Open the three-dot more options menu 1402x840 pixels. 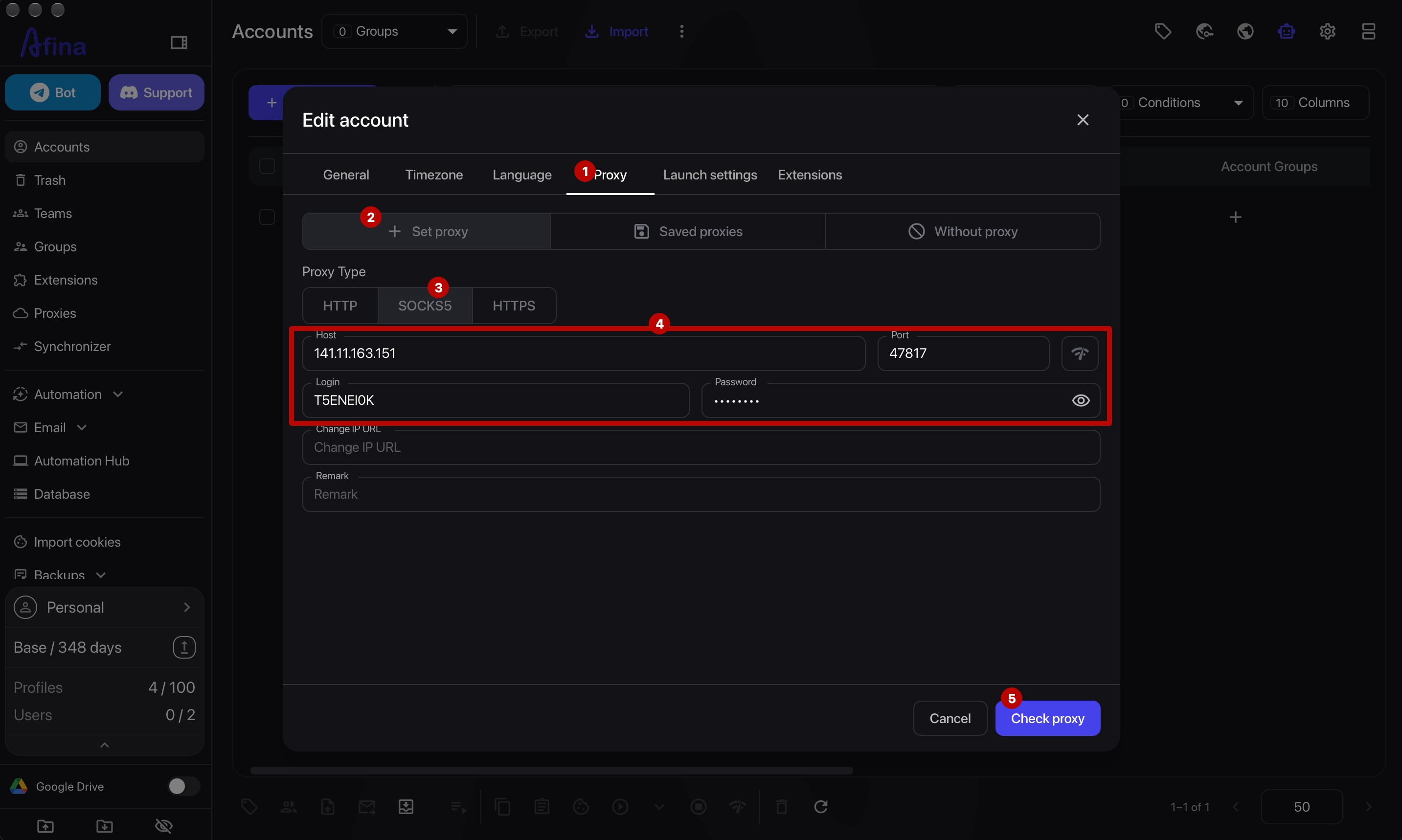click(x=682, y=31)
